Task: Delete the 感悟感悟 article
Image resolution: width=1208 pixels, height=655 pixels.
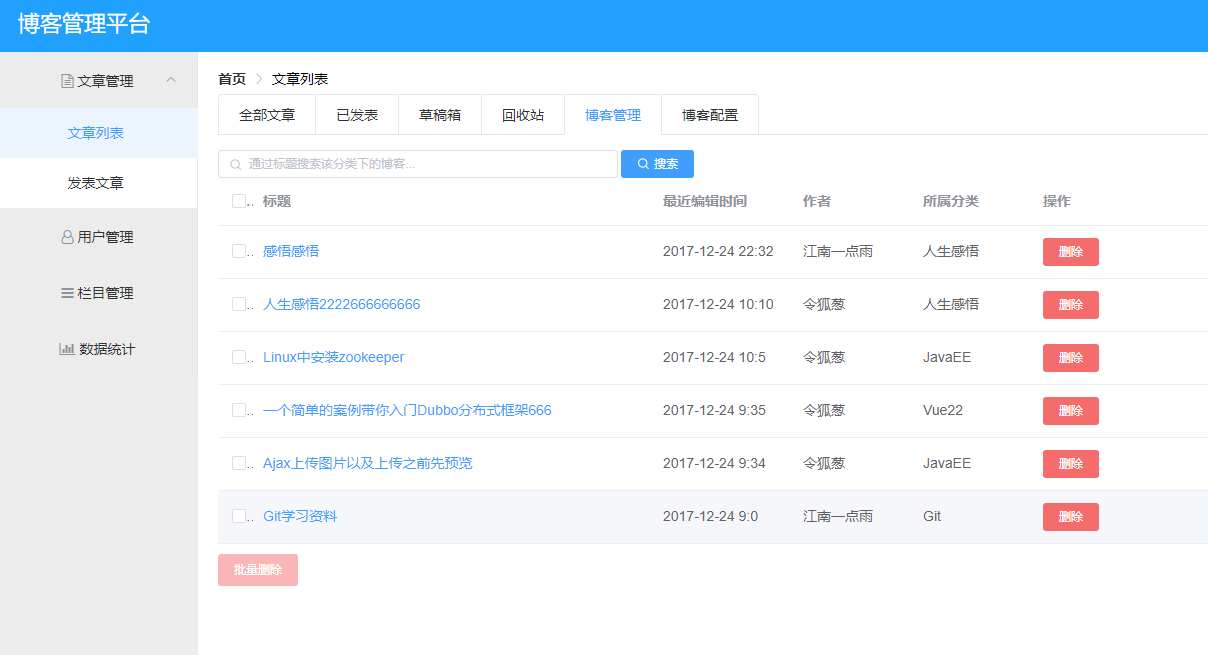Action: click(x=1070, y=252)
